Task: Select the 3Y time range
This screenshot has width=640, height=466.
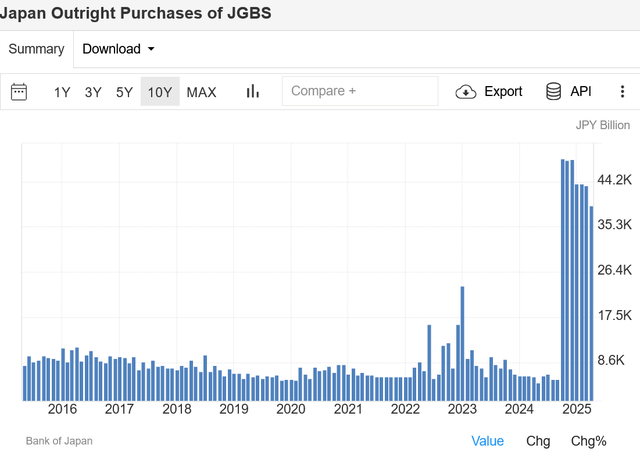Action: [93, 92]
